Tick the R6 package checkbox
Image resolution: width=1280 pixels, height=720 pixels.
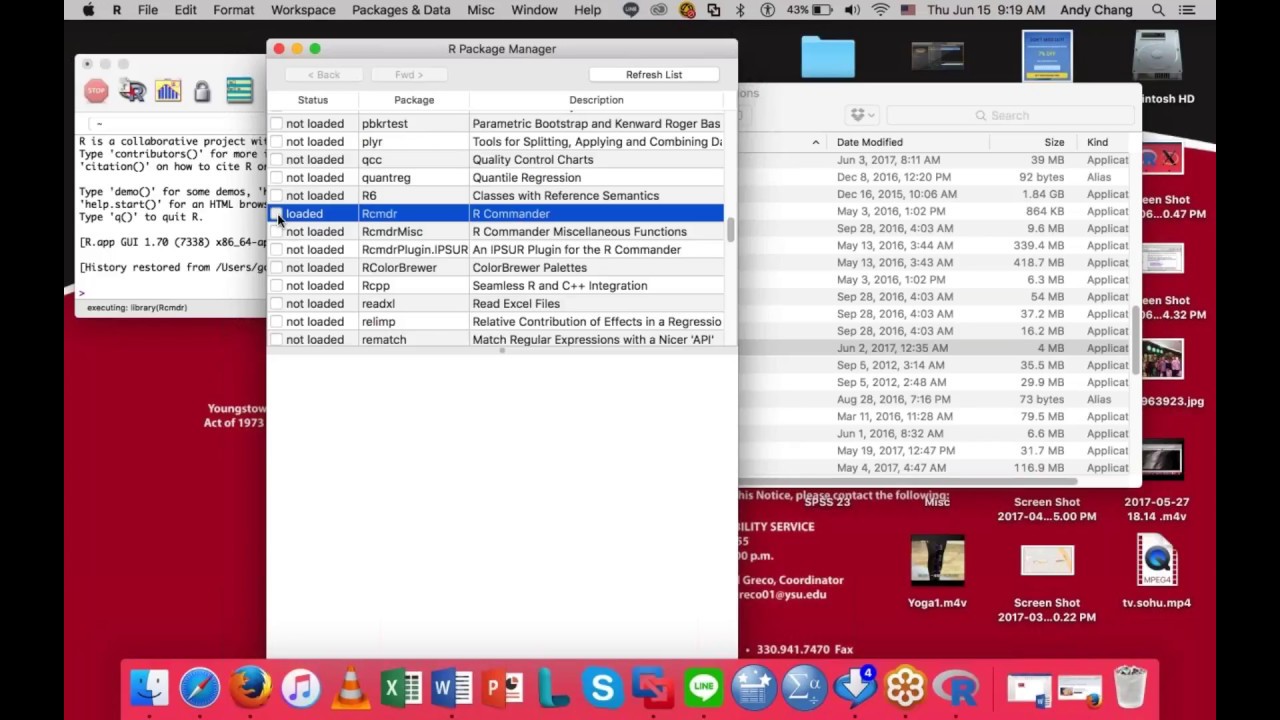[276, 196]
